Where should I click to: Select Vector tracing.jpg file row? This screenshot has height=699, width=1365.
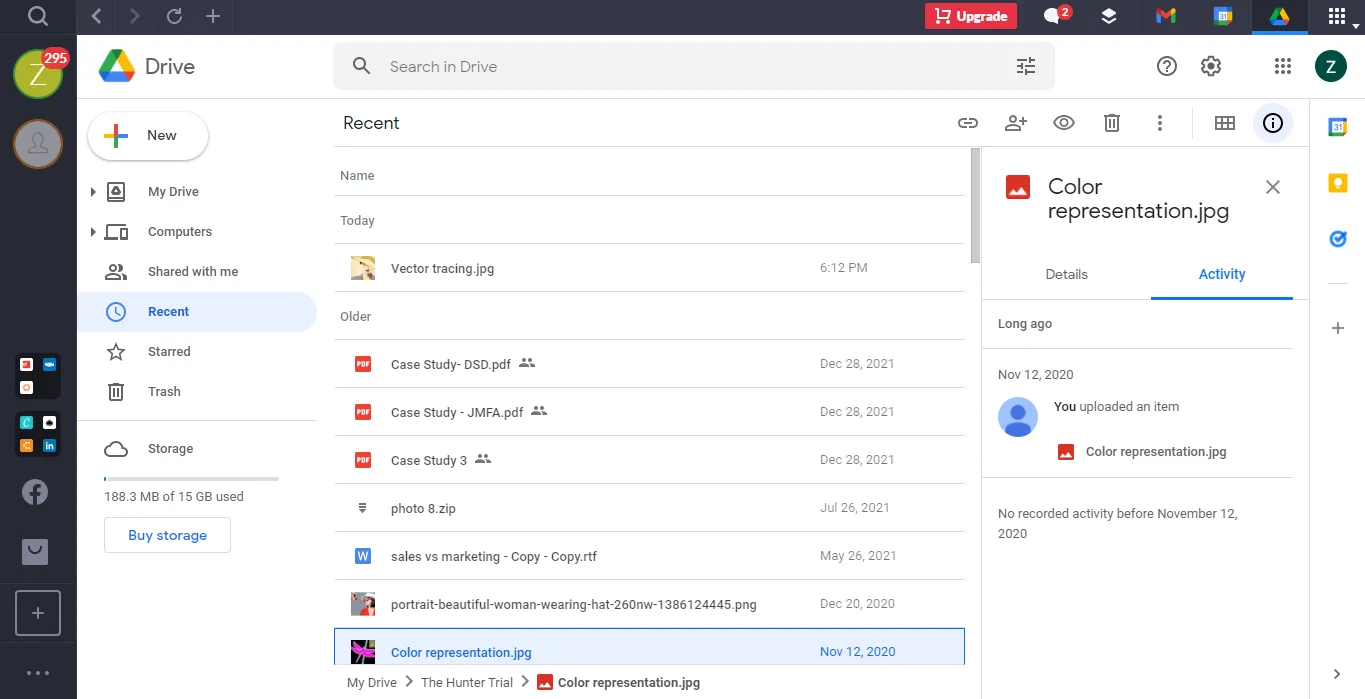[650, 268]
